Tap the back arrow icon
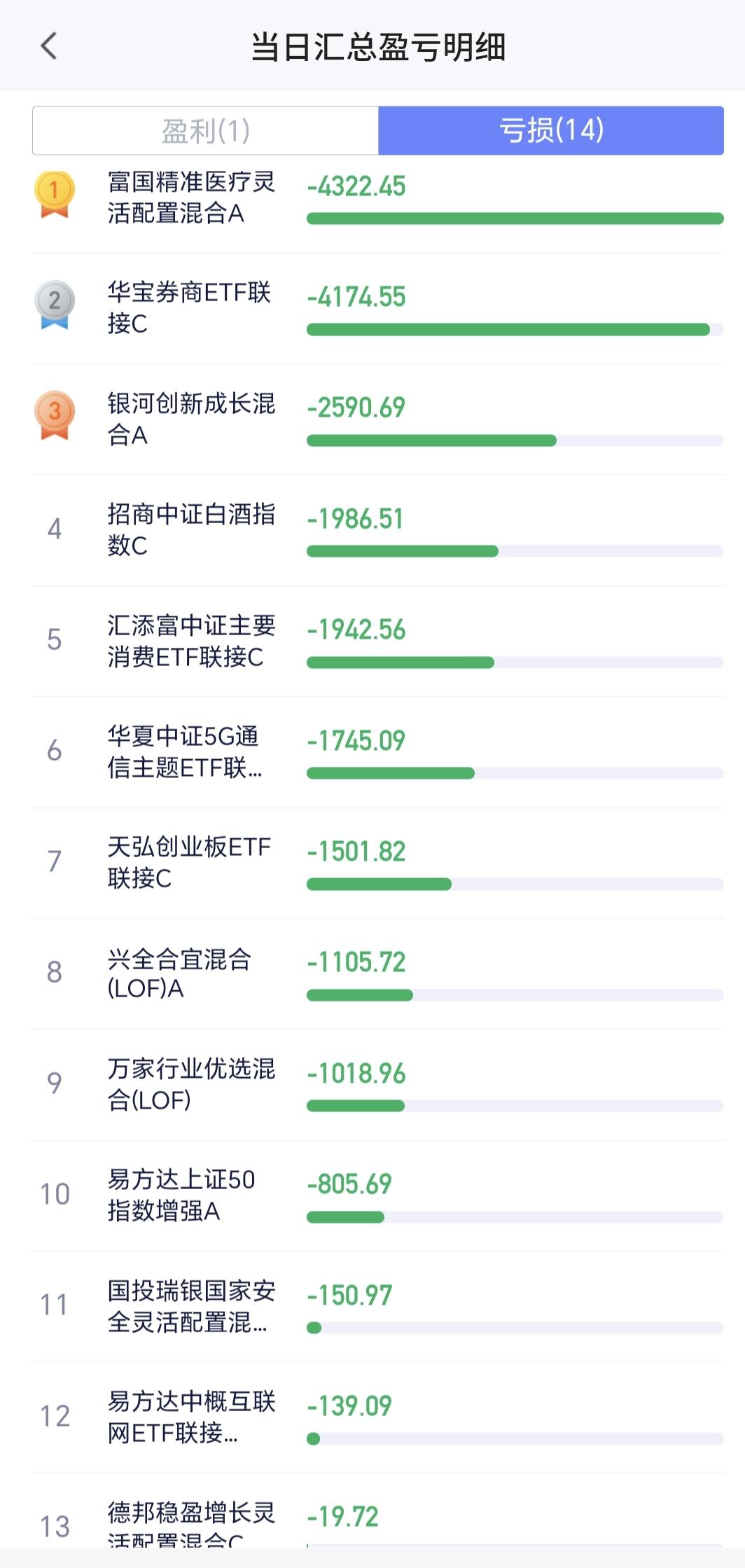Image resolution: width=745 pixels, height=1568 pixels. 48,47
